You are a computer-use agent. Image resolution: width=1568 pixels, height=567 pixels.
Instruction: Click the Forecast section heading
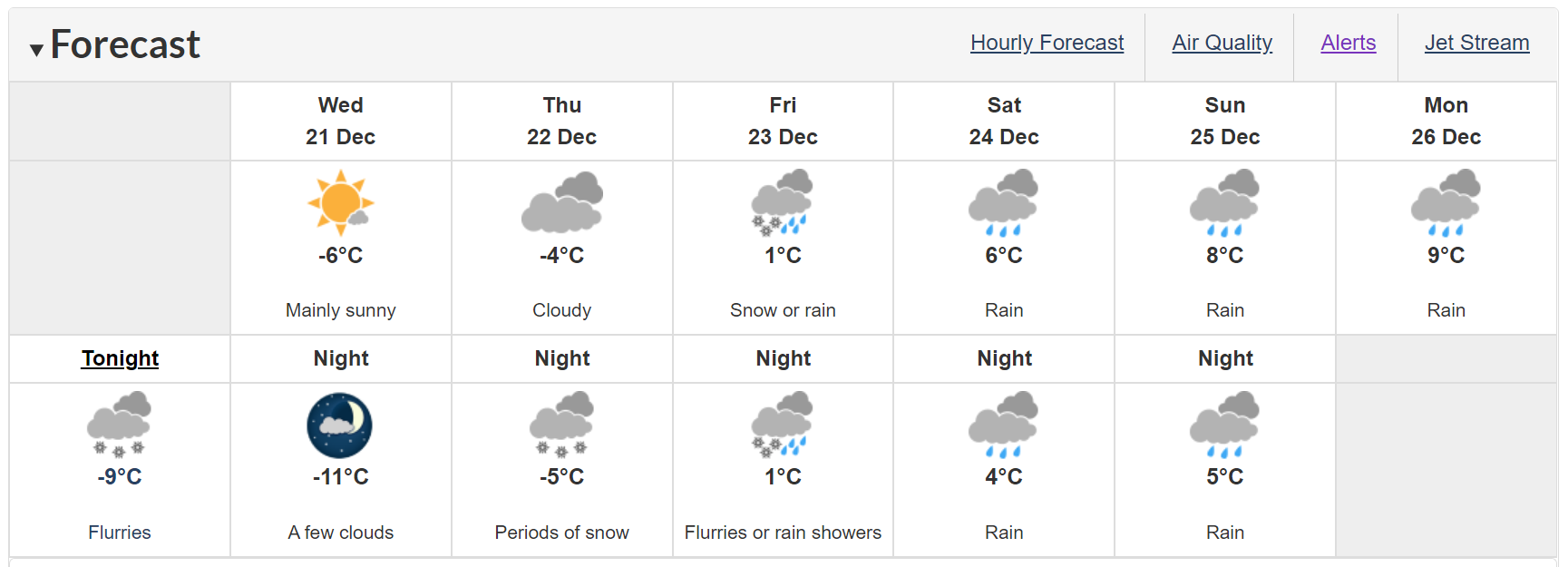[125, 44]
